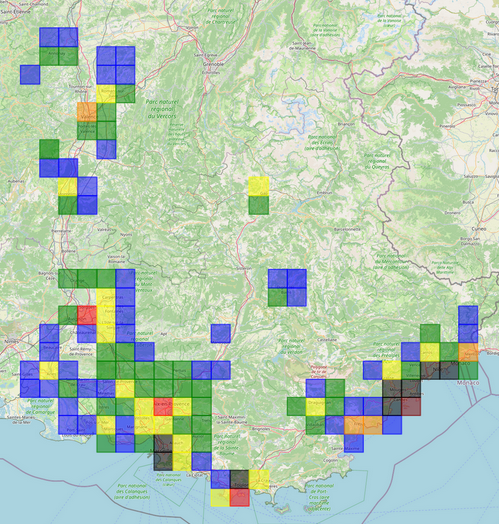Click the Barcelonnette town label
Viewport: 499px width, 524px height.
click(x=347, y=229)
